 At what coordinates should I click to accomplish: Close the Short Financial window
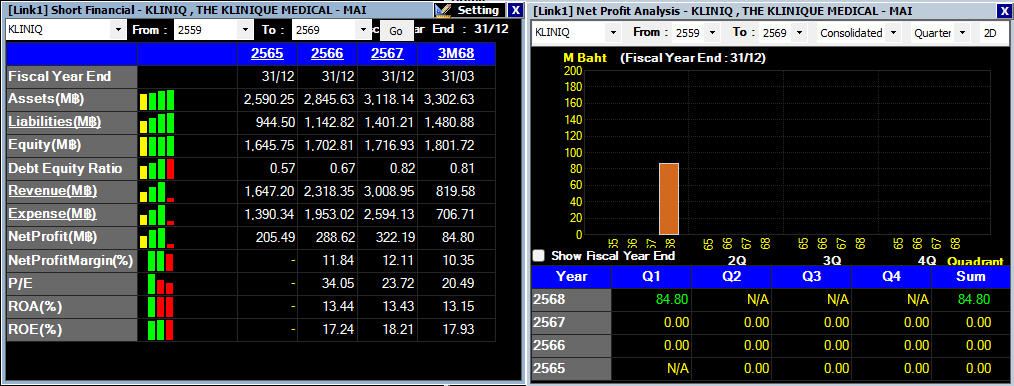(x=514, y=10)
